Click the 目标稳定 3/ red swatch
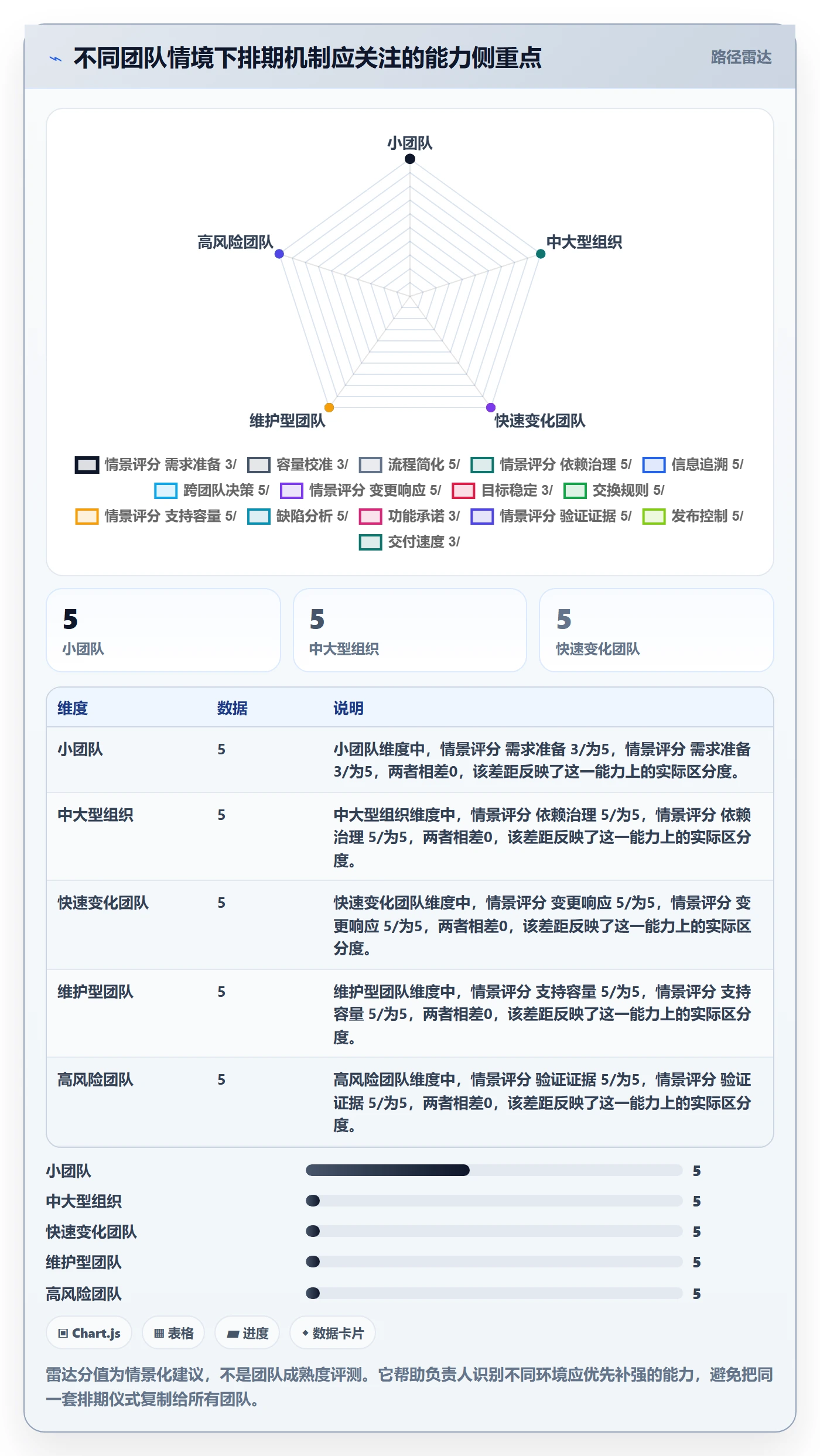 tap(463, 490)
